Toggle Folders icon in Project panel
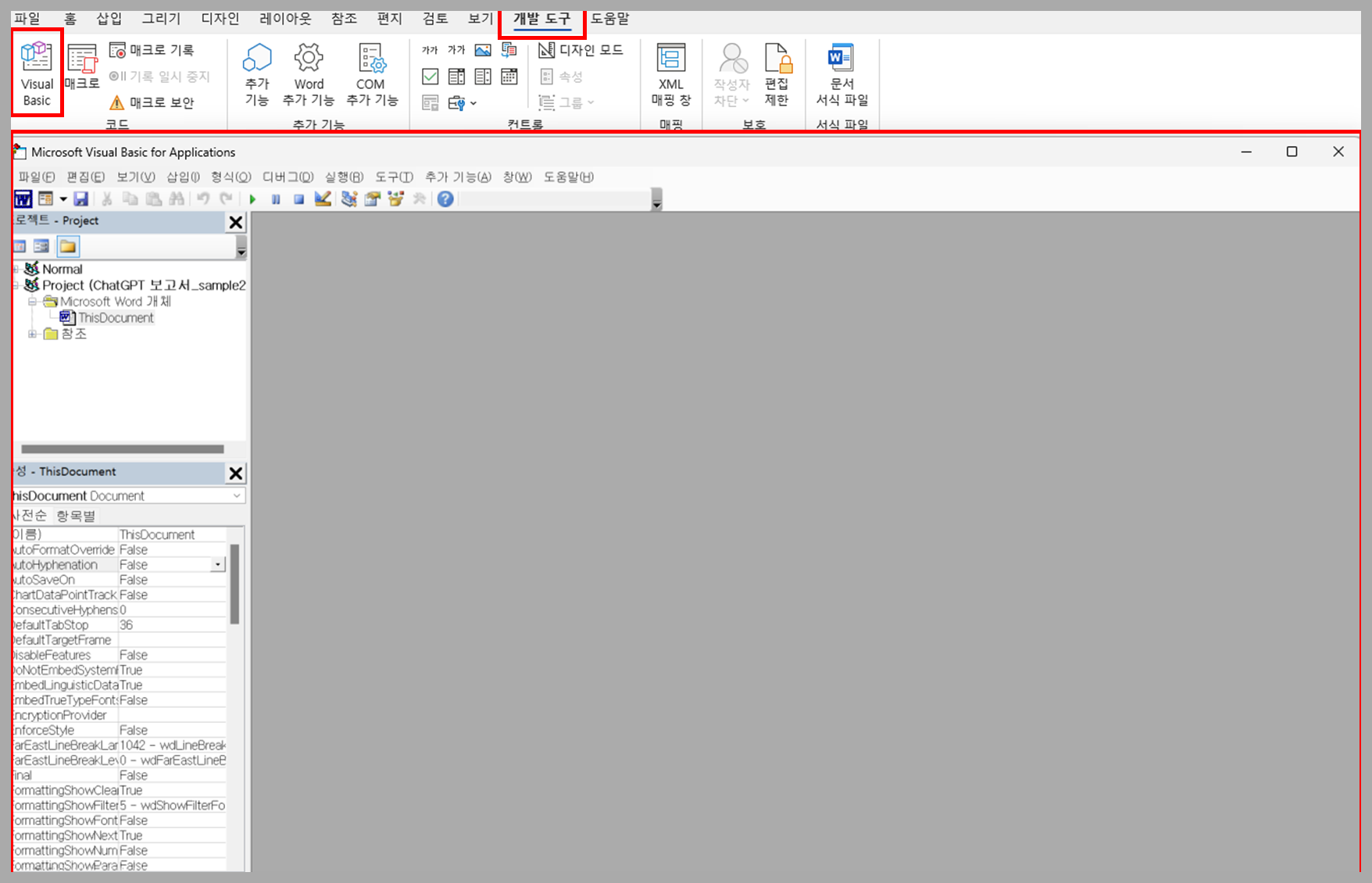Screen dimensions: 1372x883 (x=68, y=247)
